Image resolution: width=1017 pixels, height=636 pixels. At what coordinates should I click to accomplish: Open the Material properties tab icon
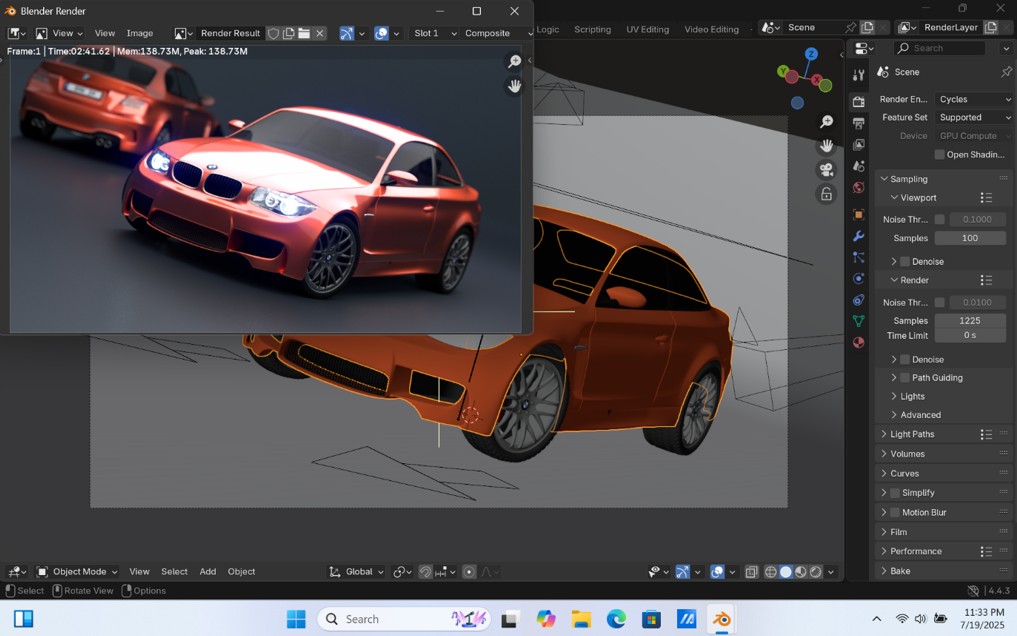click(858, 343)
